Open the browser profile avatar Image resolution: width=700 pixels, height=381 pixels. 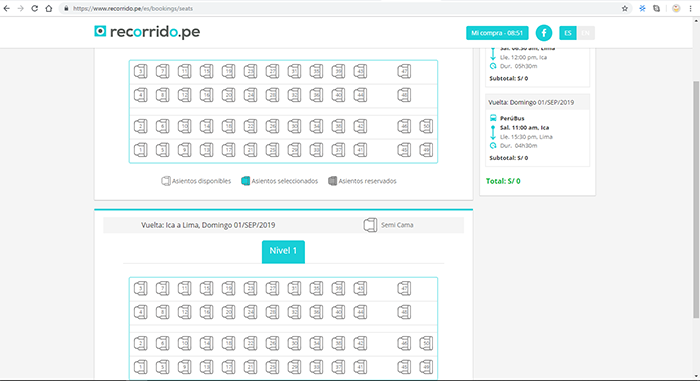point(676,8)
